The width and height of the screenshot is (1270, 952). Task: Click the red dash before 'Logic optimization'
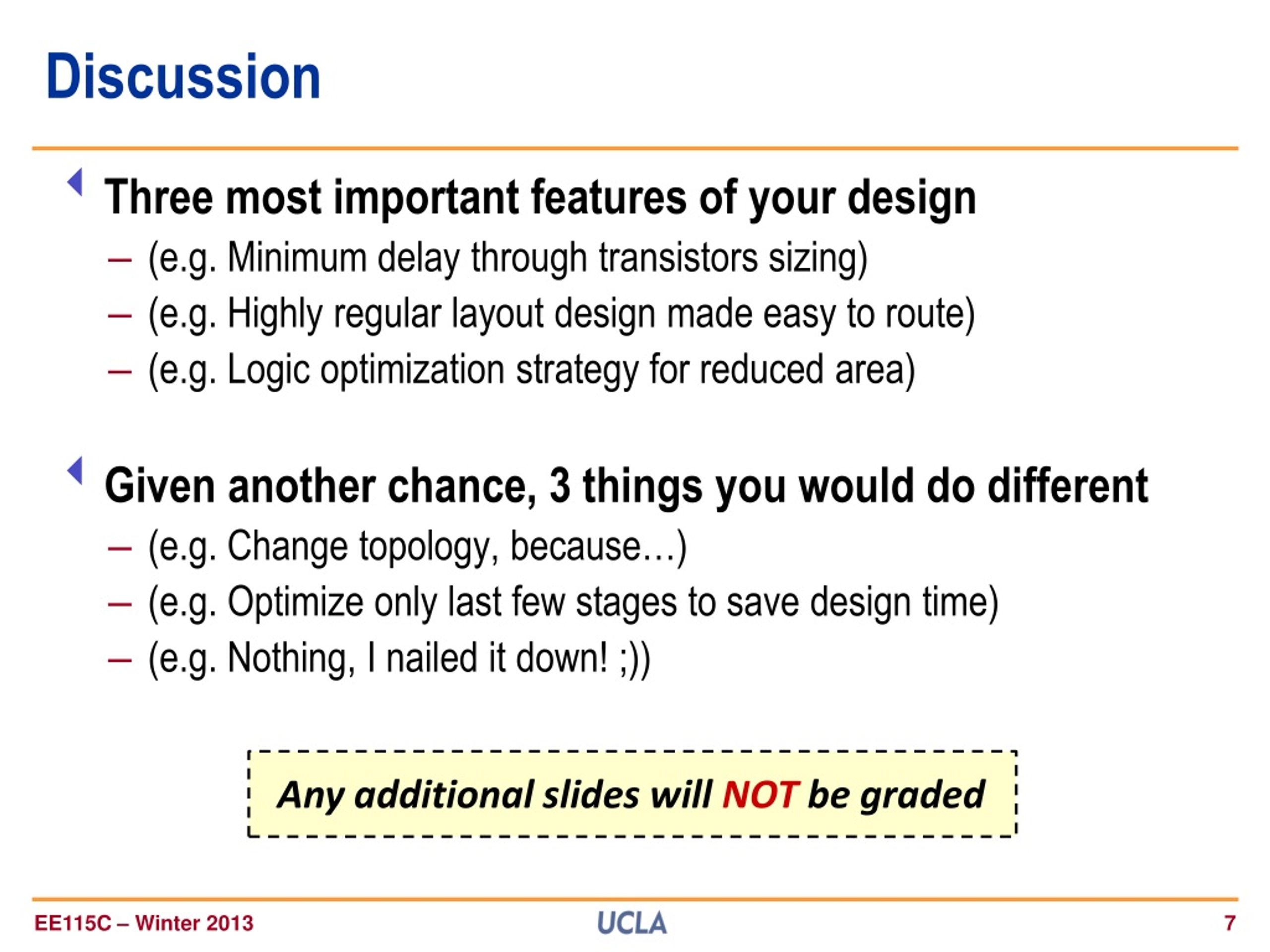120,372
